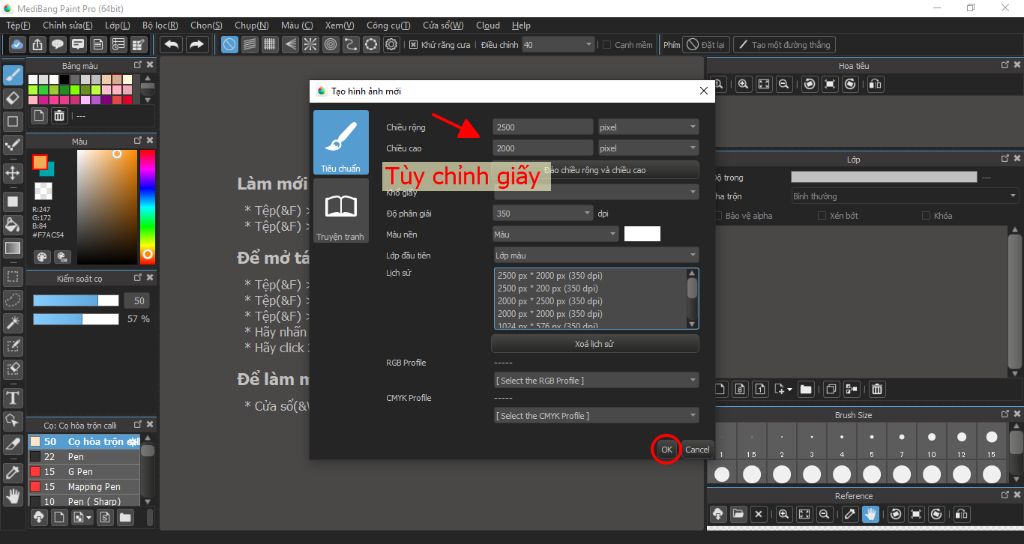Viewport: 1024px width, 544px height.
Task: Open the Màu nền background dropdown
Action: coord(555,234)
